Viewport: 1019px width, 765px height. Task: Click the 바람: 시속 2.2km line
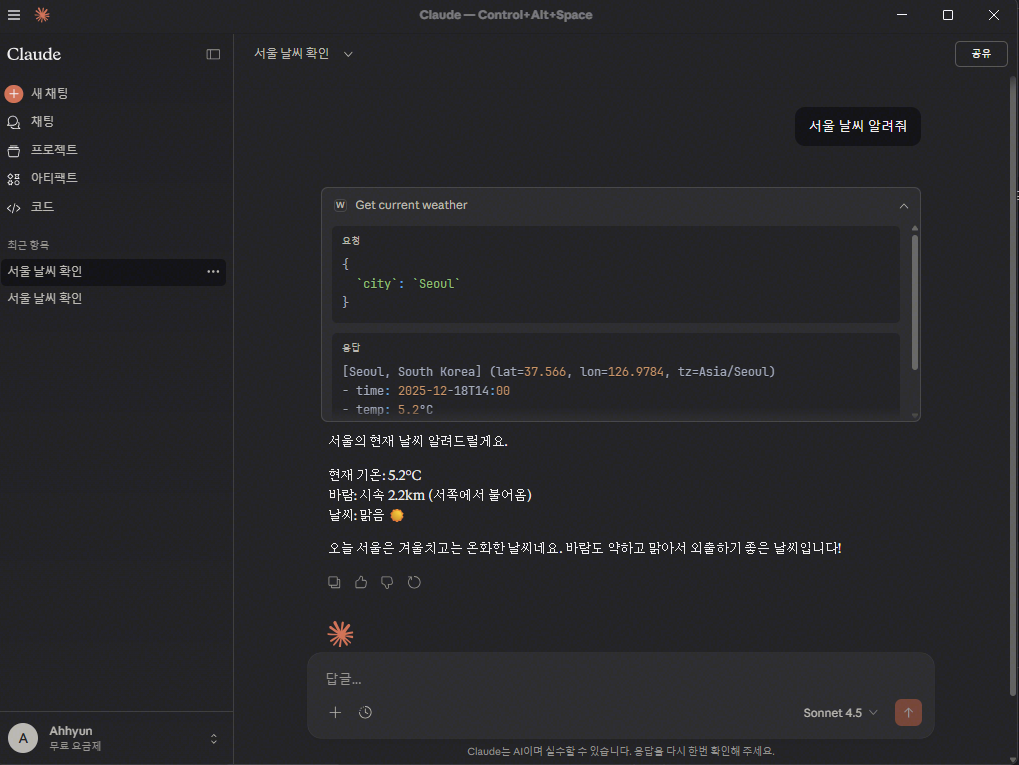pyautogui.click(x=430, y=495)
